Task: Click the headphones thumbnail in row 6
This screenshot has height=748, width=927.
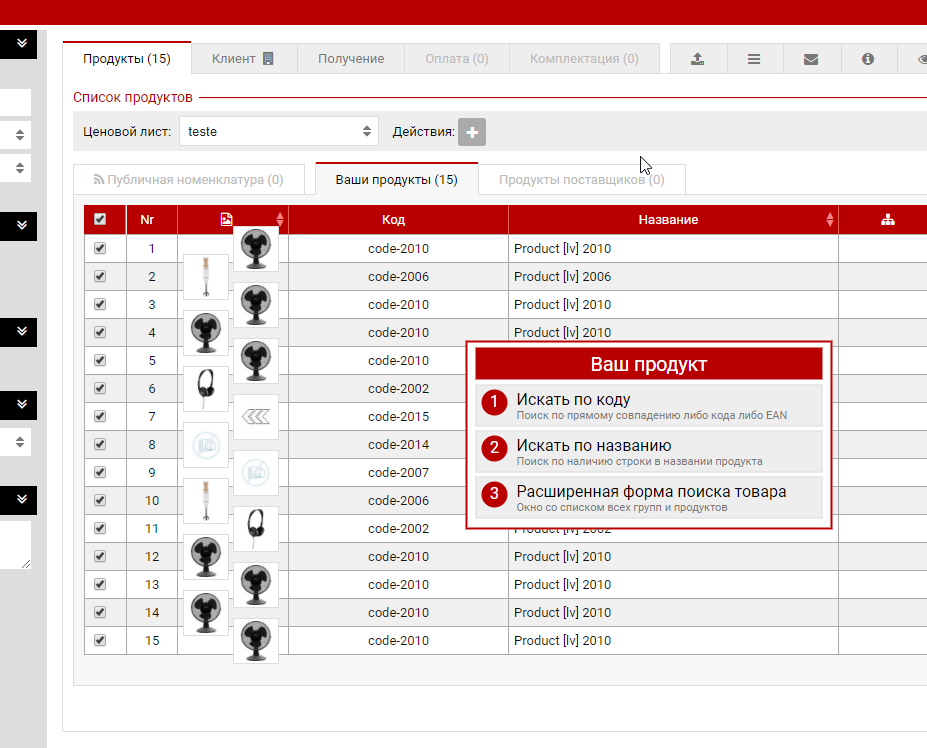Action: [206, 389]
